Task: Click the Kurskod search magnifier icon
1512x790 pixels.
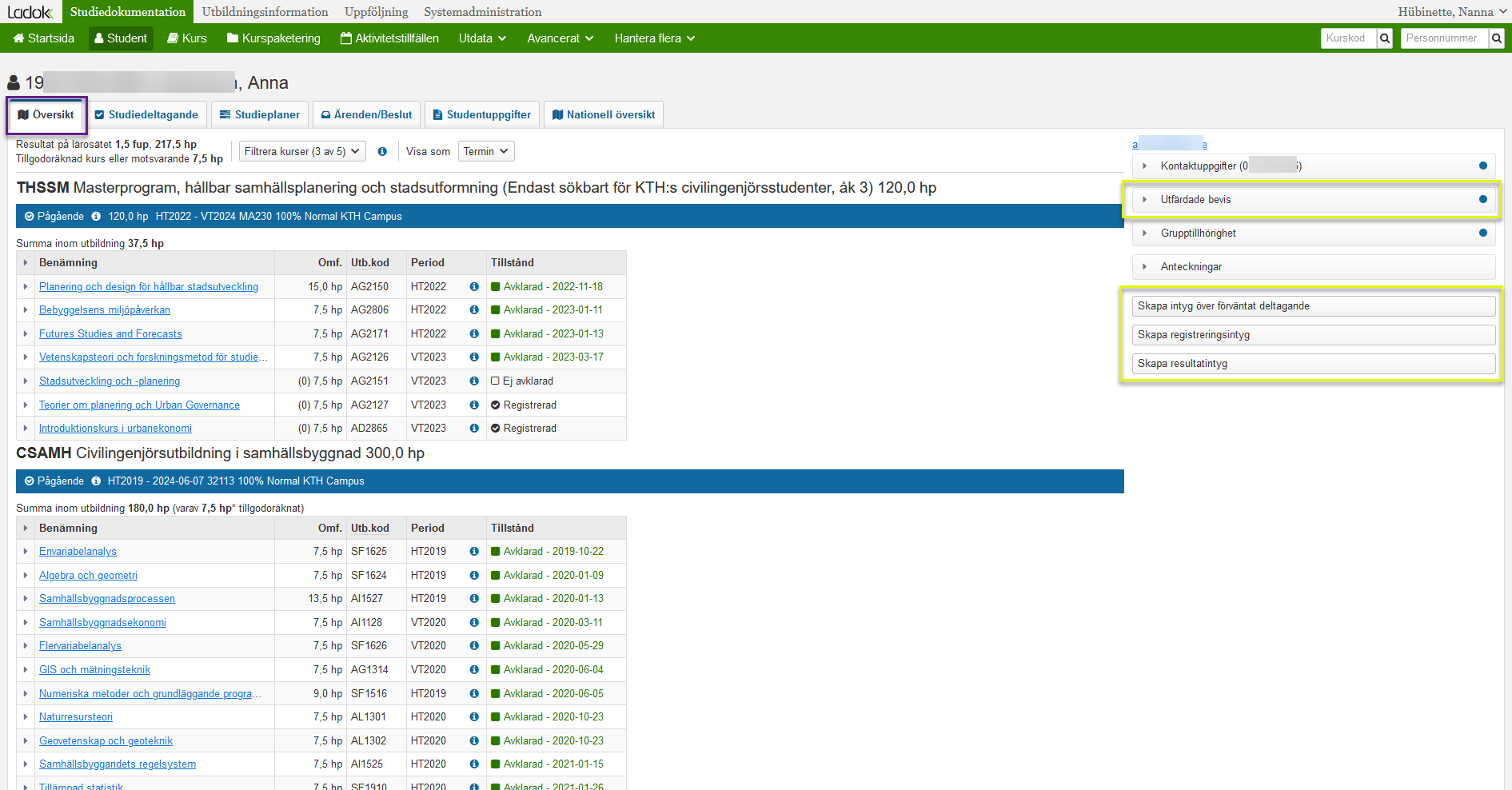Action: pos(1385,38)
